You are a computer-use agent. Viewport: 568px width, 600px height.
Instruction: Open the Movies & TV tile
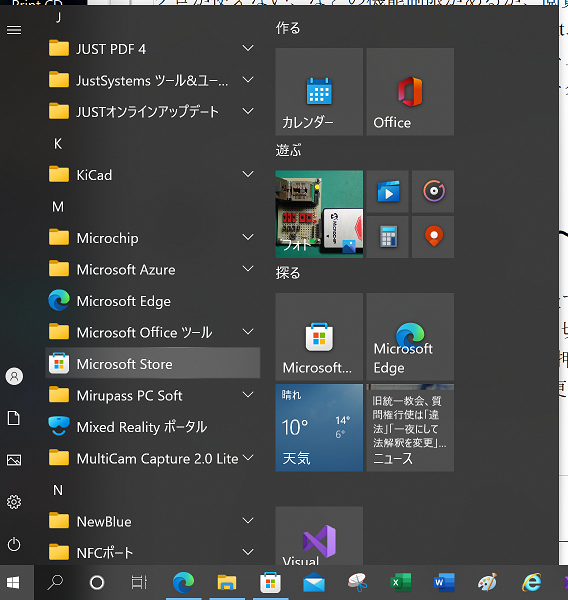pos(387,191)
